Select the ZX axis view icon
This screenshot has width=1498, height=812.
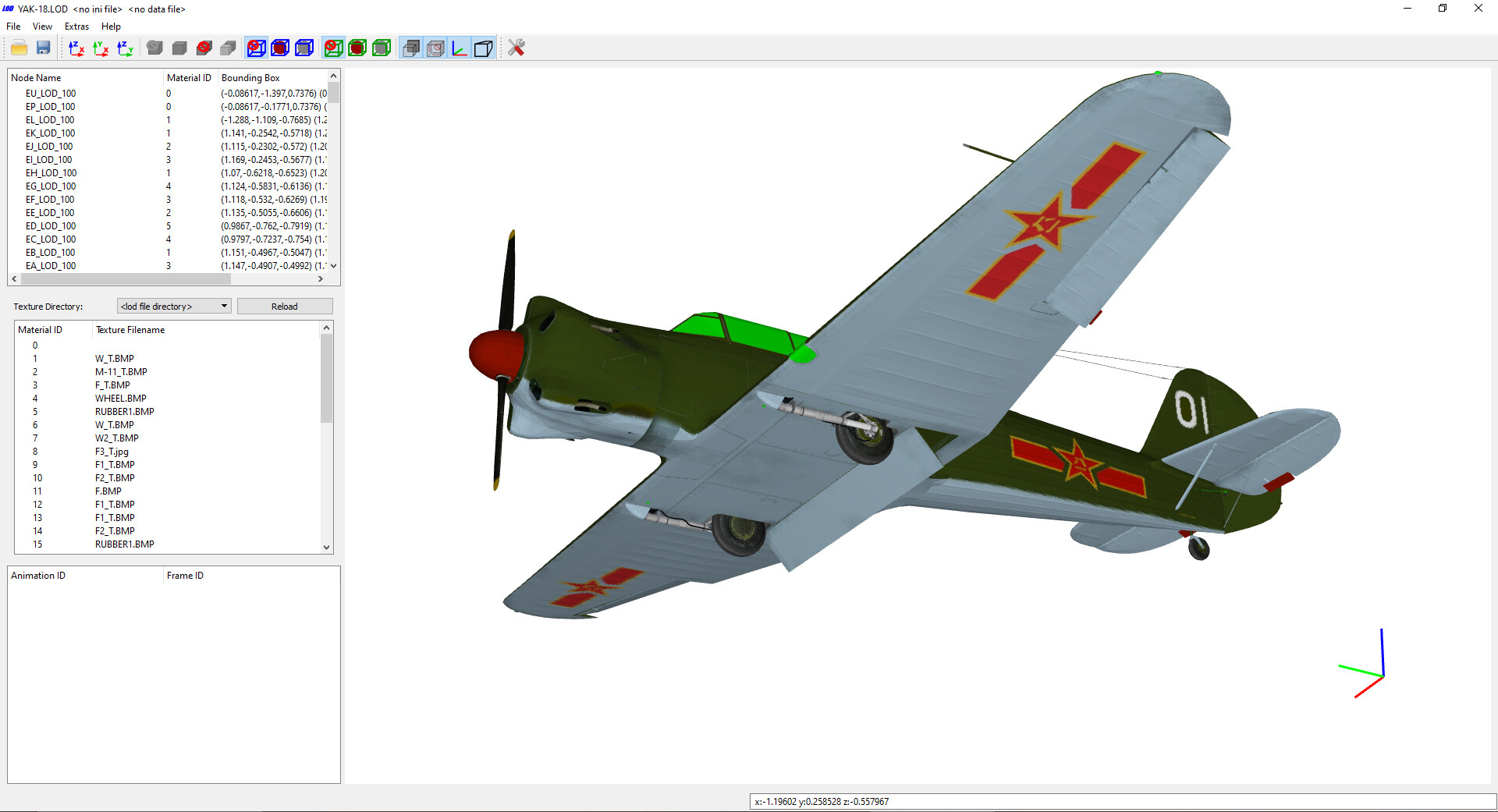pos(76,48)
